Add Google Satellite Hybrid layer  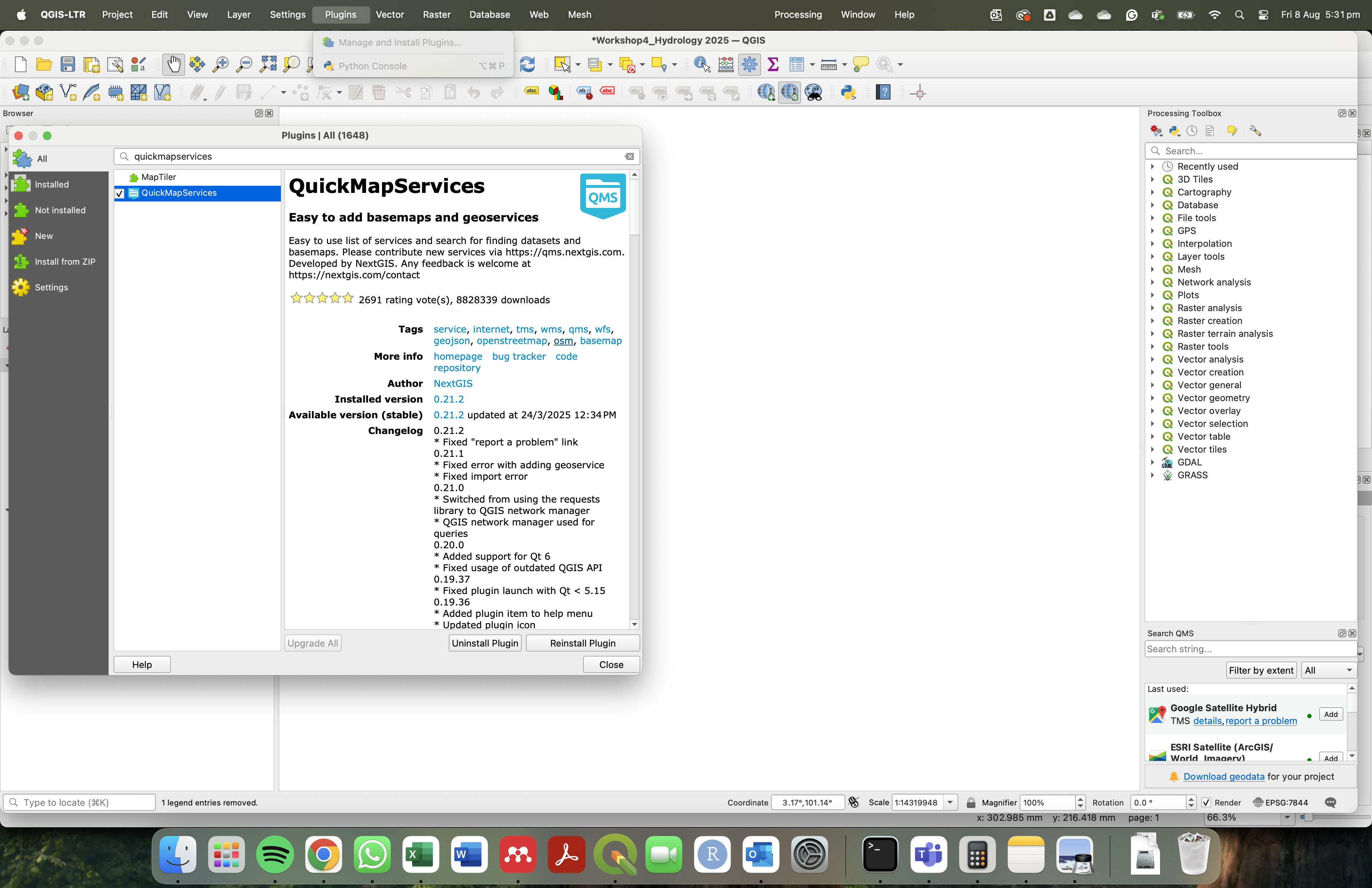[x=1331, y=714]
